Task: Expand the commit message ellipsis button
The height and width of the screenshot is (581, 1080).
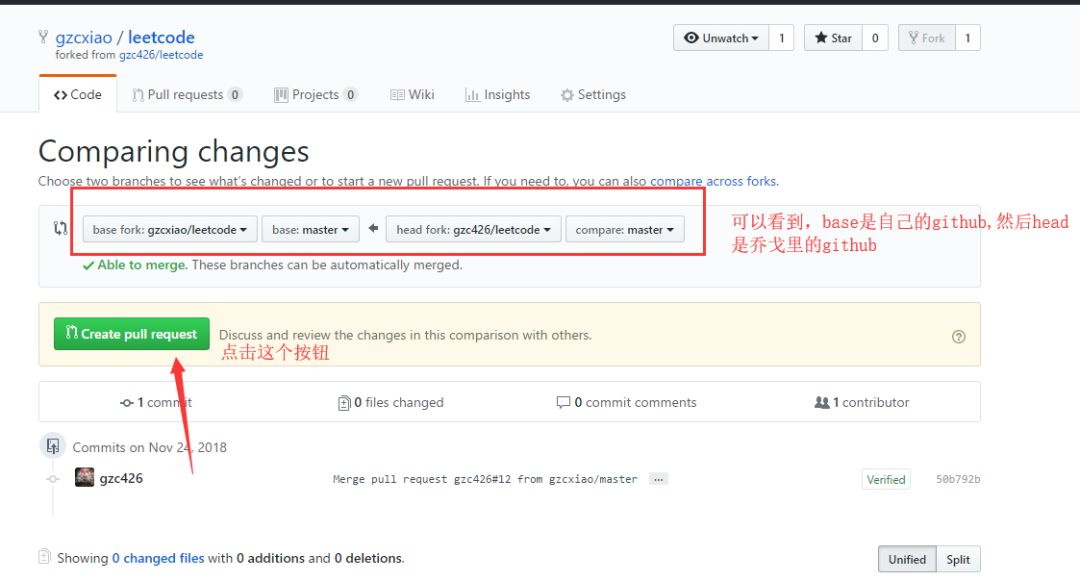Action: [x=658, y=479]
